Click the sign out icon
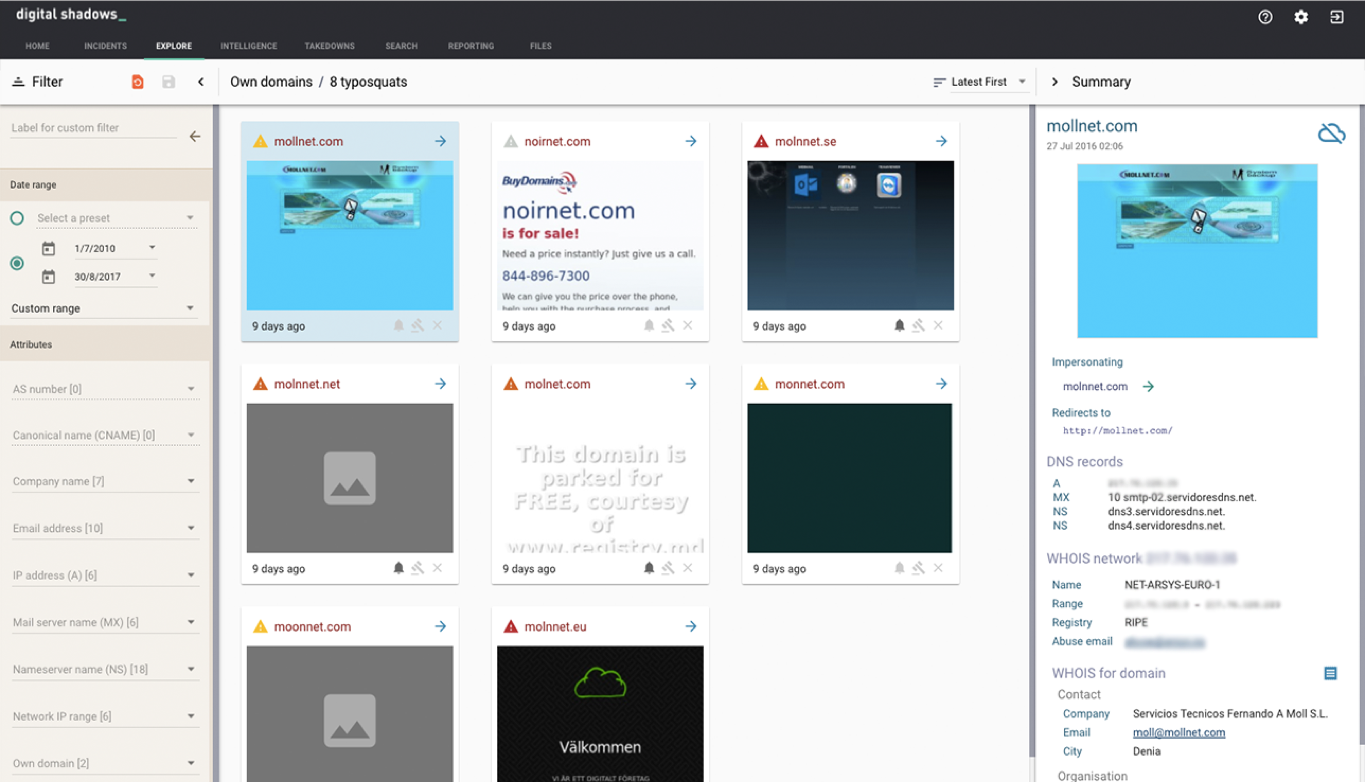Image resolution: width=1365 pixels, height=782 pixels. pos(1337,17)
